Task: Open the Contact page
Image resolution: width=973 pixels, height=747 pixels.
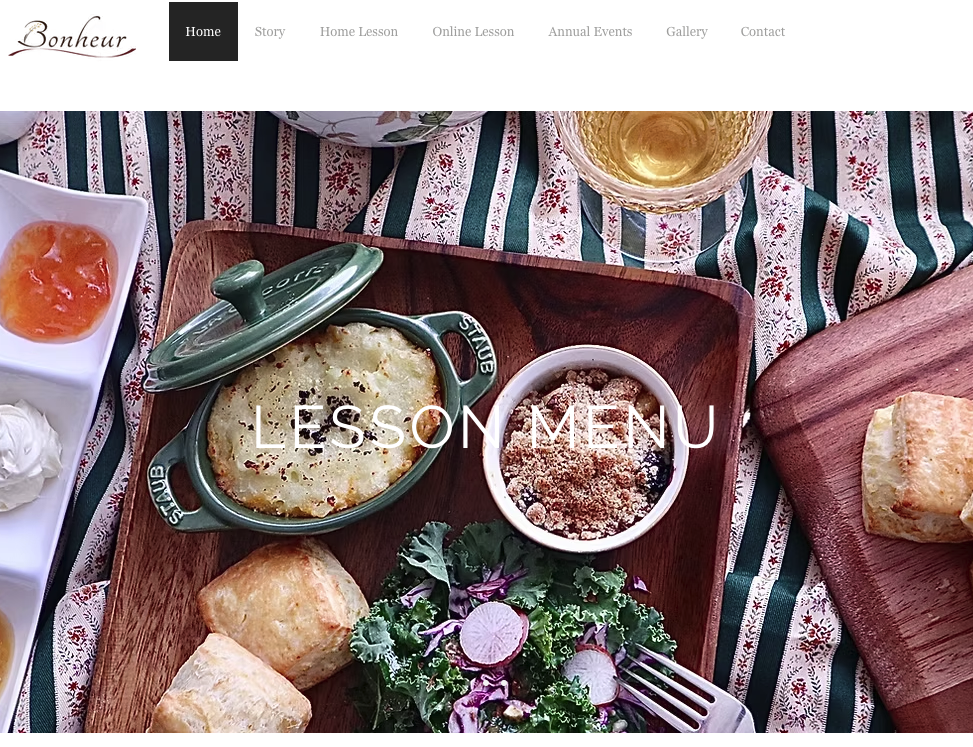Action: point(763,32)
